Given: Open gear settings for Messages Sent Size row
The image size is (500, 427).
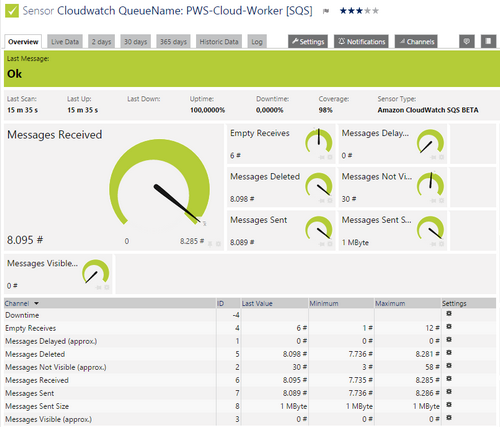Looking at the screenshot, I should 449,405.
